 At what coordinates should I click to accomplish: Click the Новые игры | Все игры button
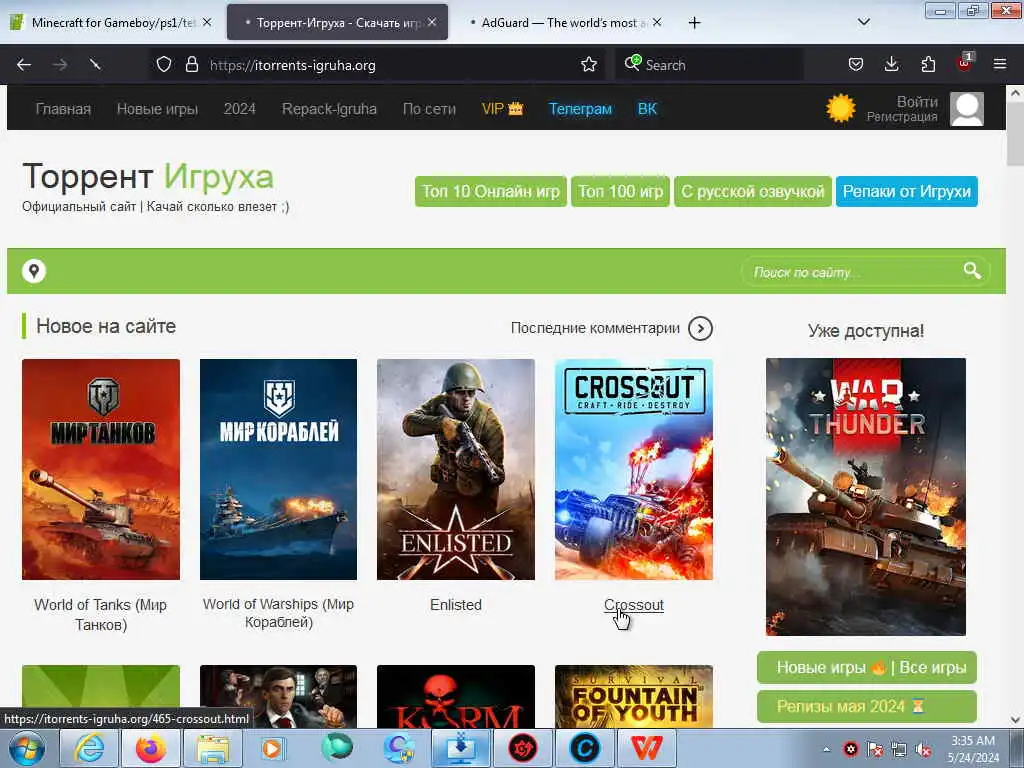tap(867, 667)
